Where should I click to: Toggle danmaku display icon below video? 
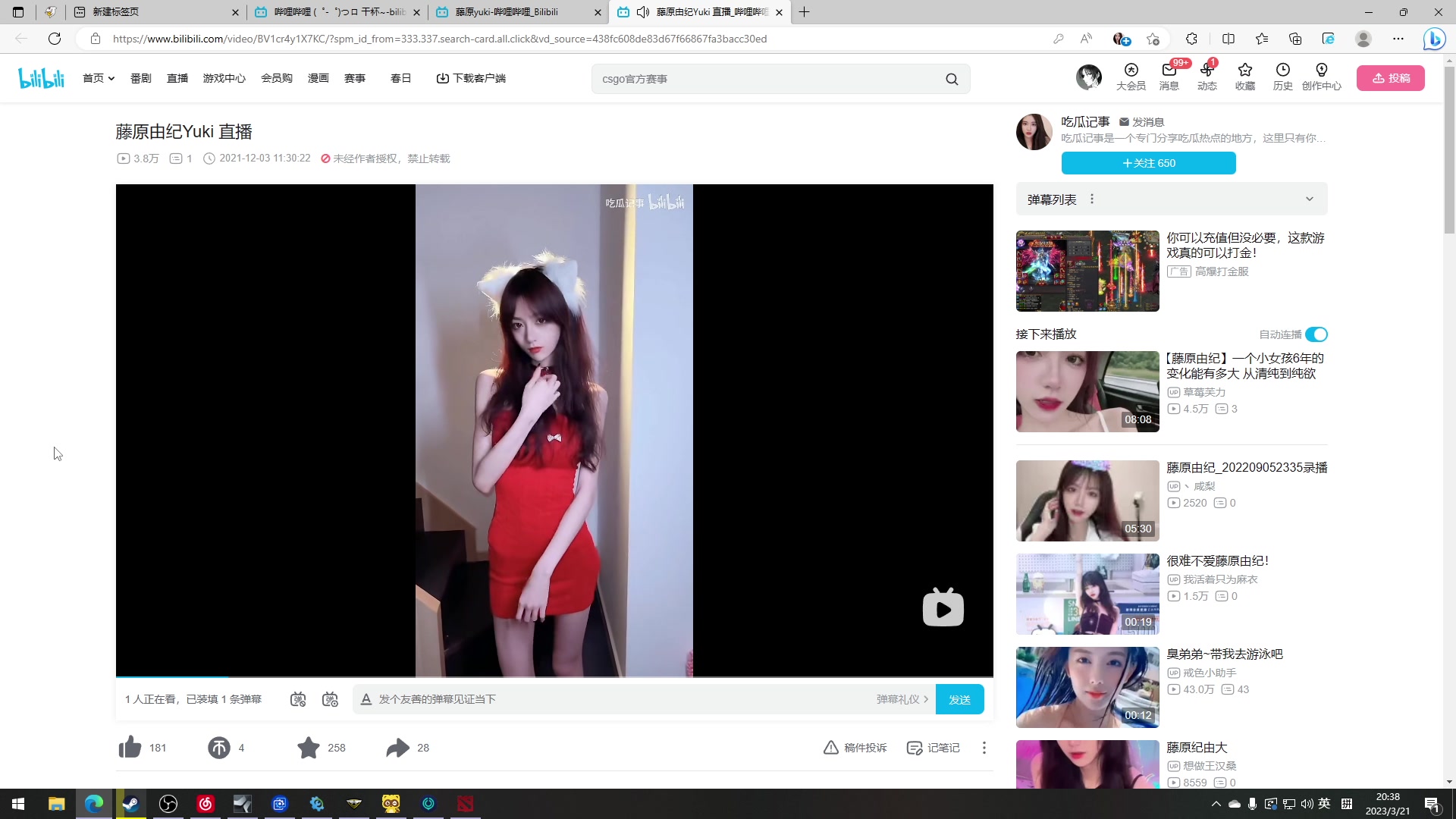[298, 699]
